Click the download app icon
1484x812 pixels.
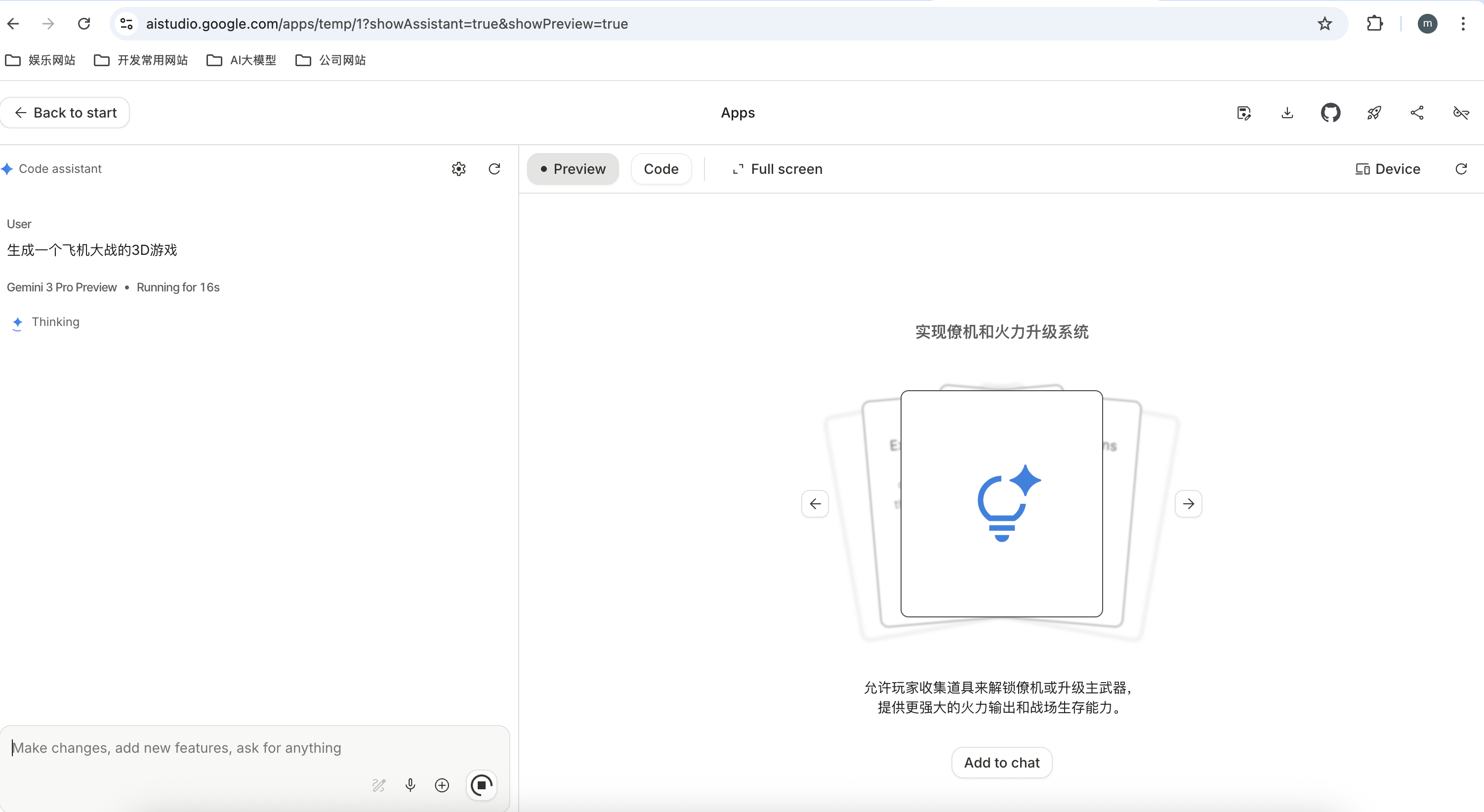point(1287,113)
